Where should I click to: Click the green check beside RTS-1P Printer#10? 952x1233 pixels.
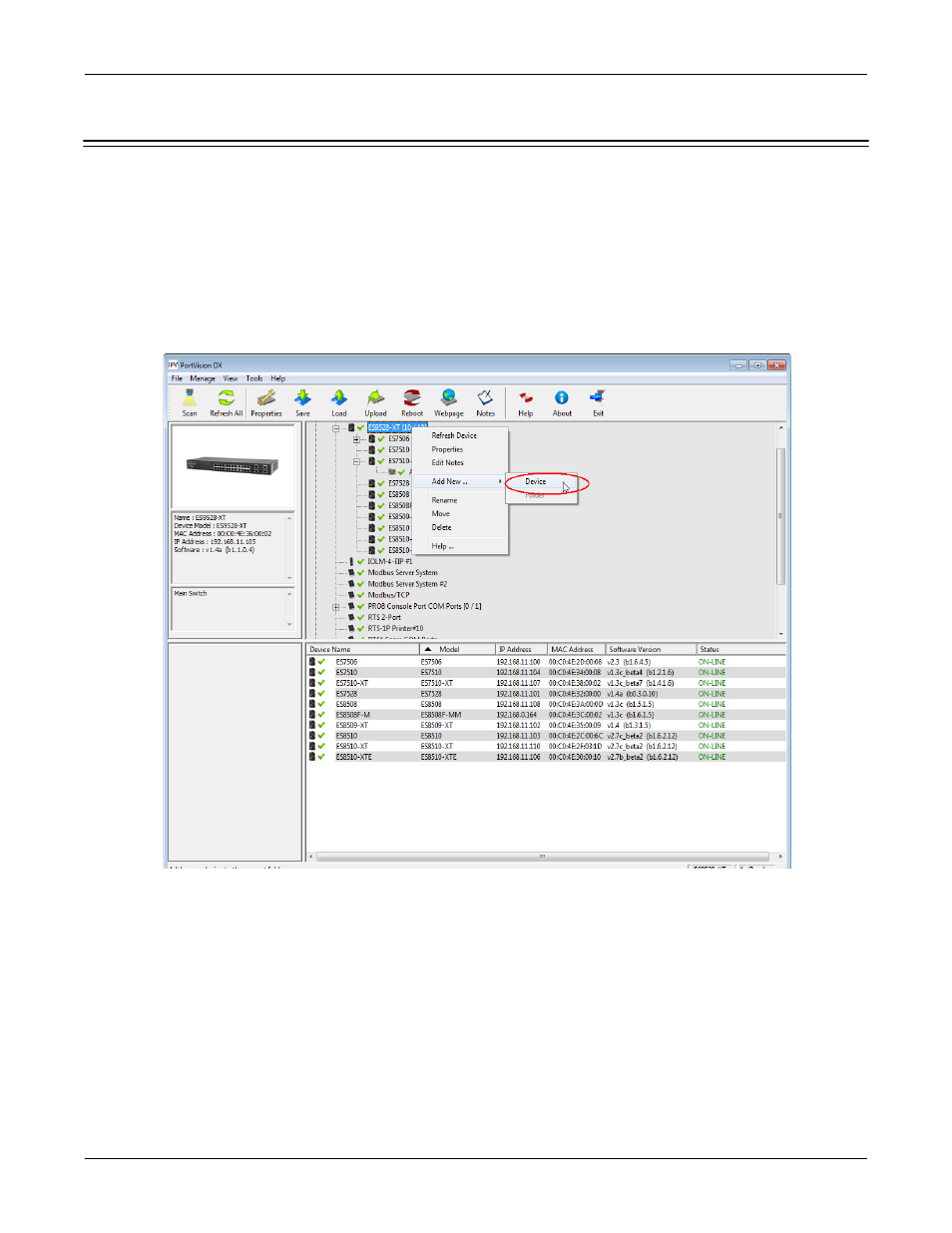(361, 629)
